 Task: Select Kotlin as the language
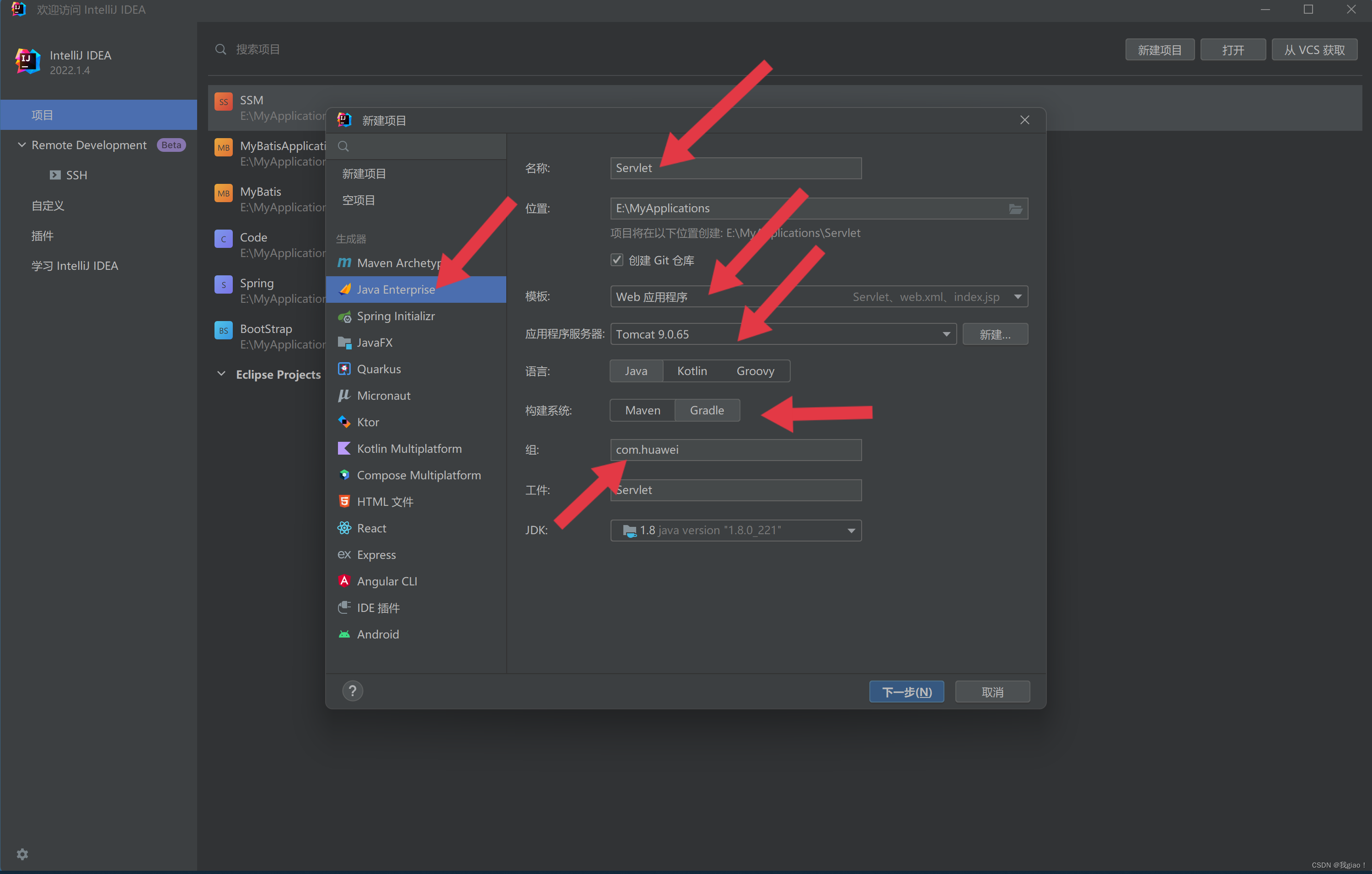point(691,371)
